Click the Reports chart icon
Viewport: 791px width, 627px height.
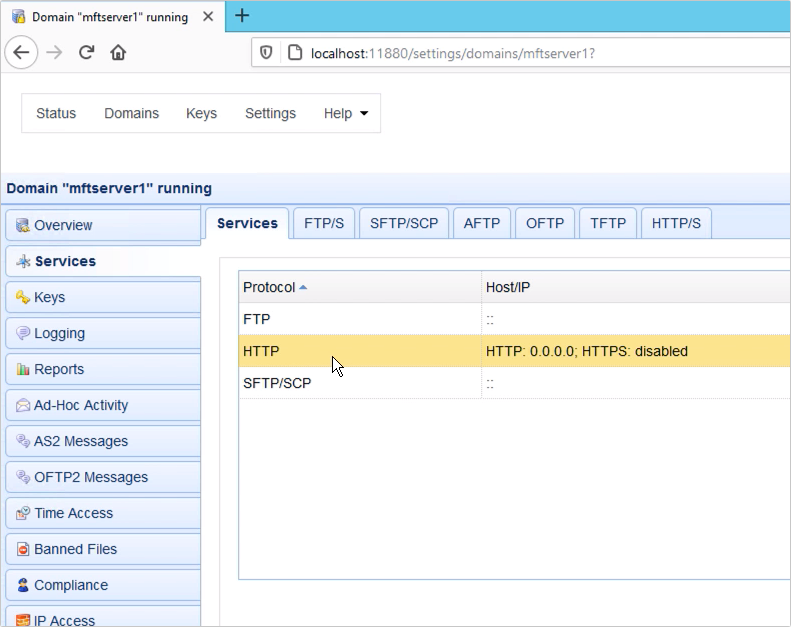tap(23, 369)
